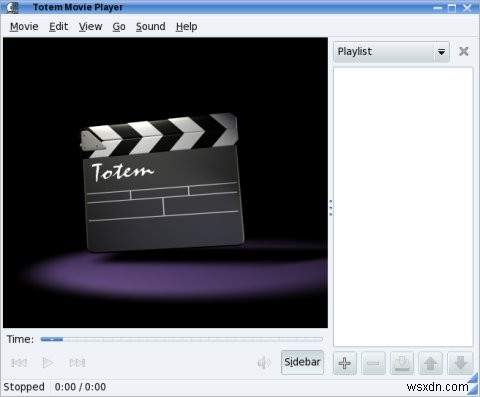The height and width of the screenshot is (397, 480).
Task: Click the sidebar pane divider handle
Action: pyautogui.click(x=331, y=207)
